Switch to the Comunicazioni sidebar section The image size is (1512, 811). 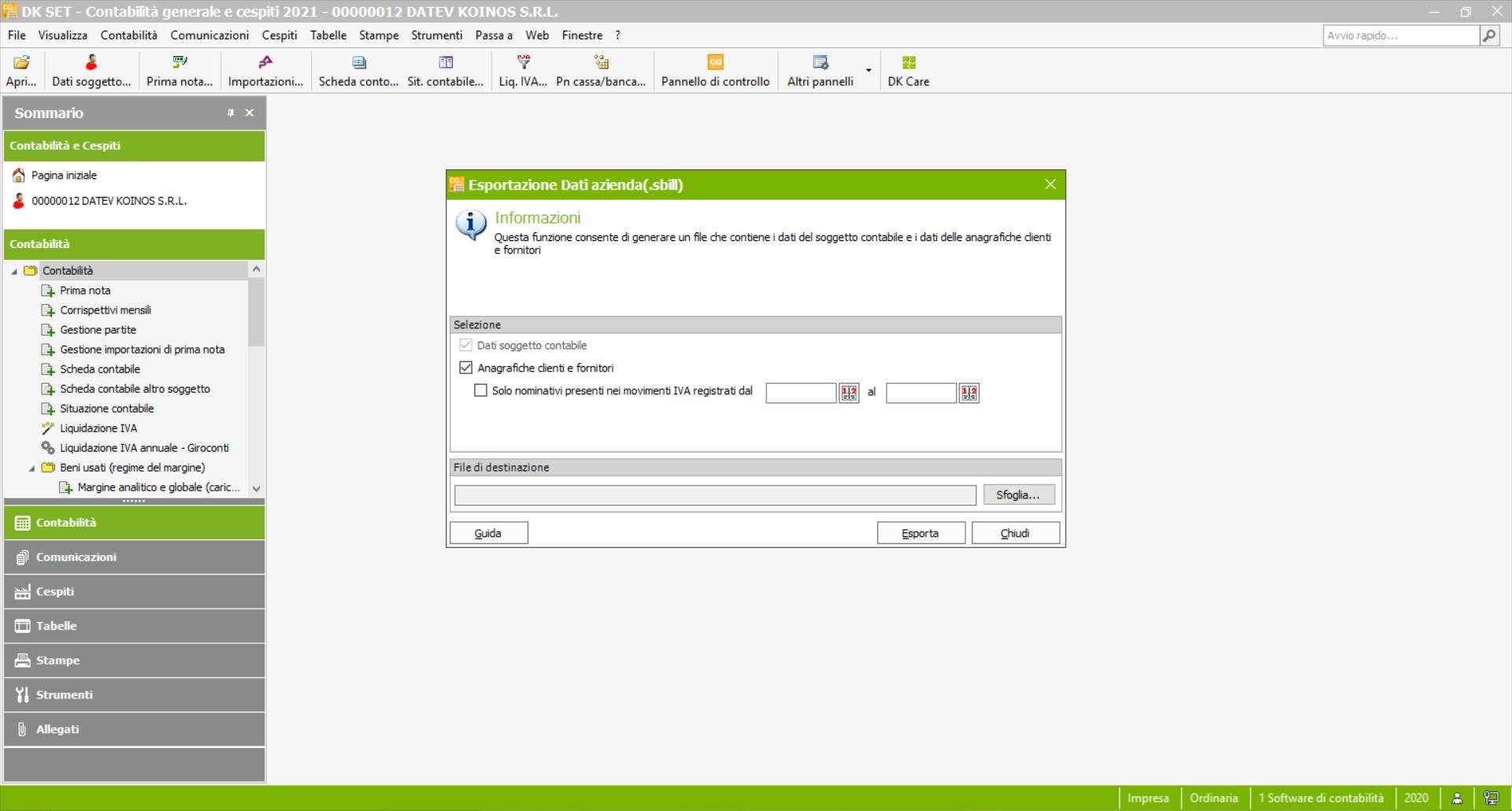pos(134,557)
